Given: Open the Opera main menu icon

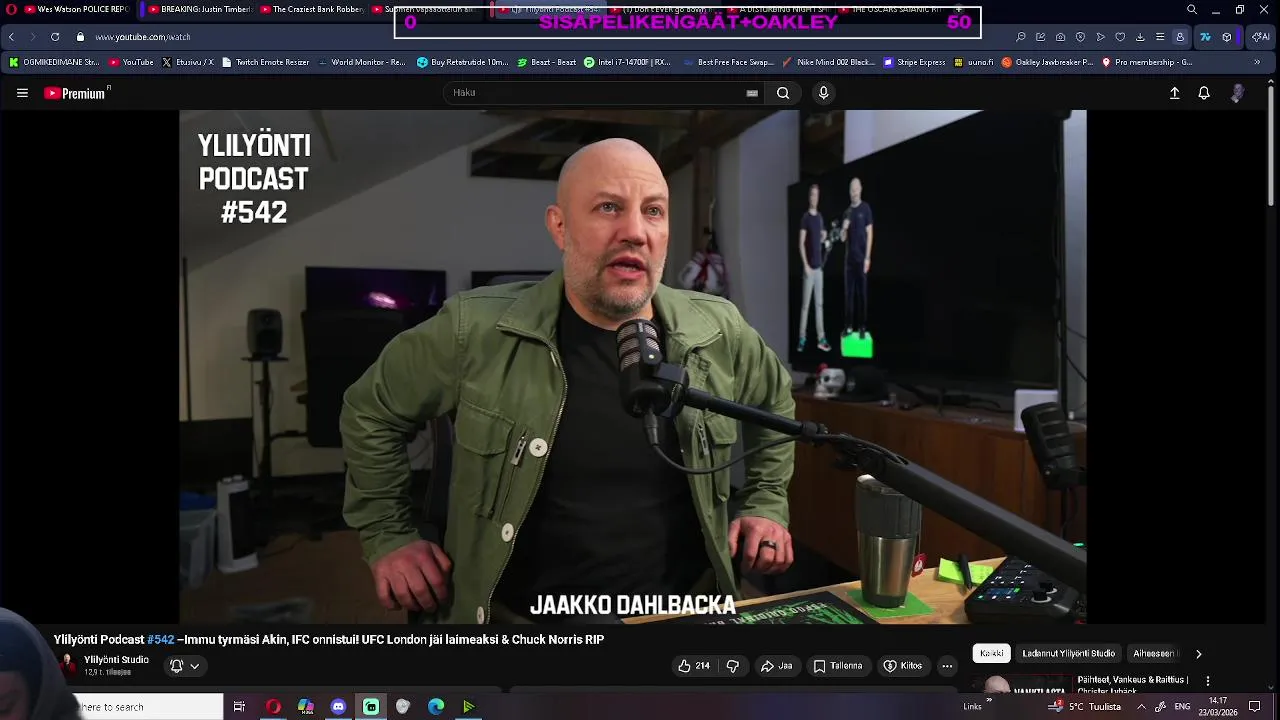Looking at the screenshot, I should coord(12,9).
